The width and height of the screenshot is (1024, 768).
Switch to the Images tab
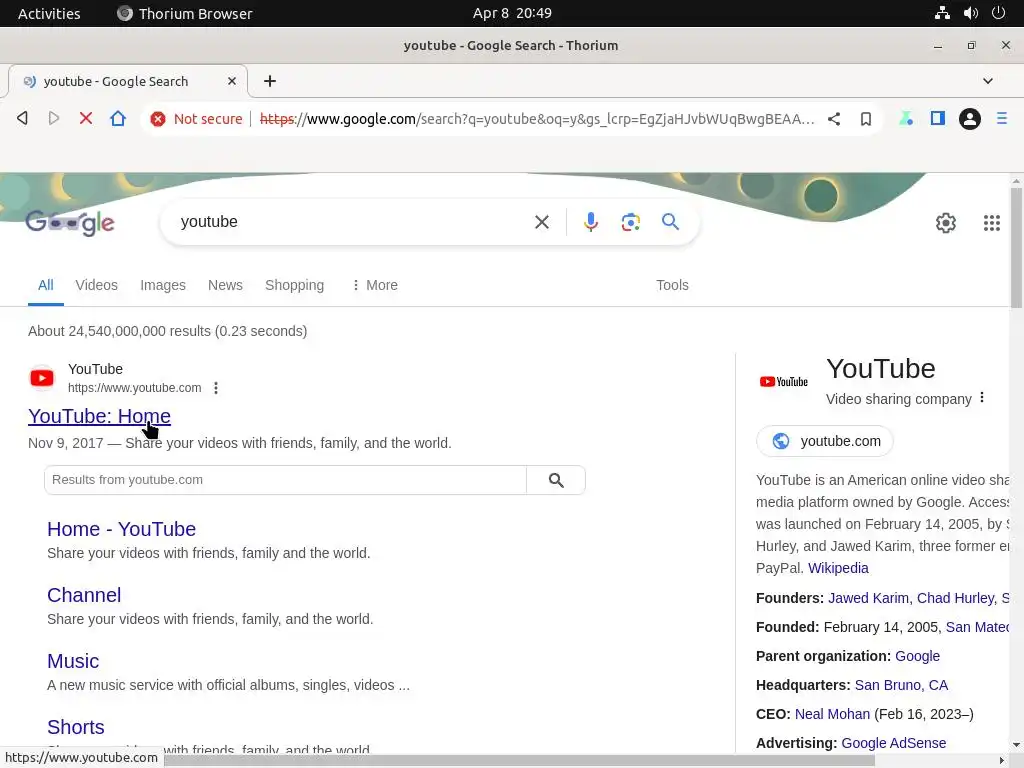click(163, 285)
